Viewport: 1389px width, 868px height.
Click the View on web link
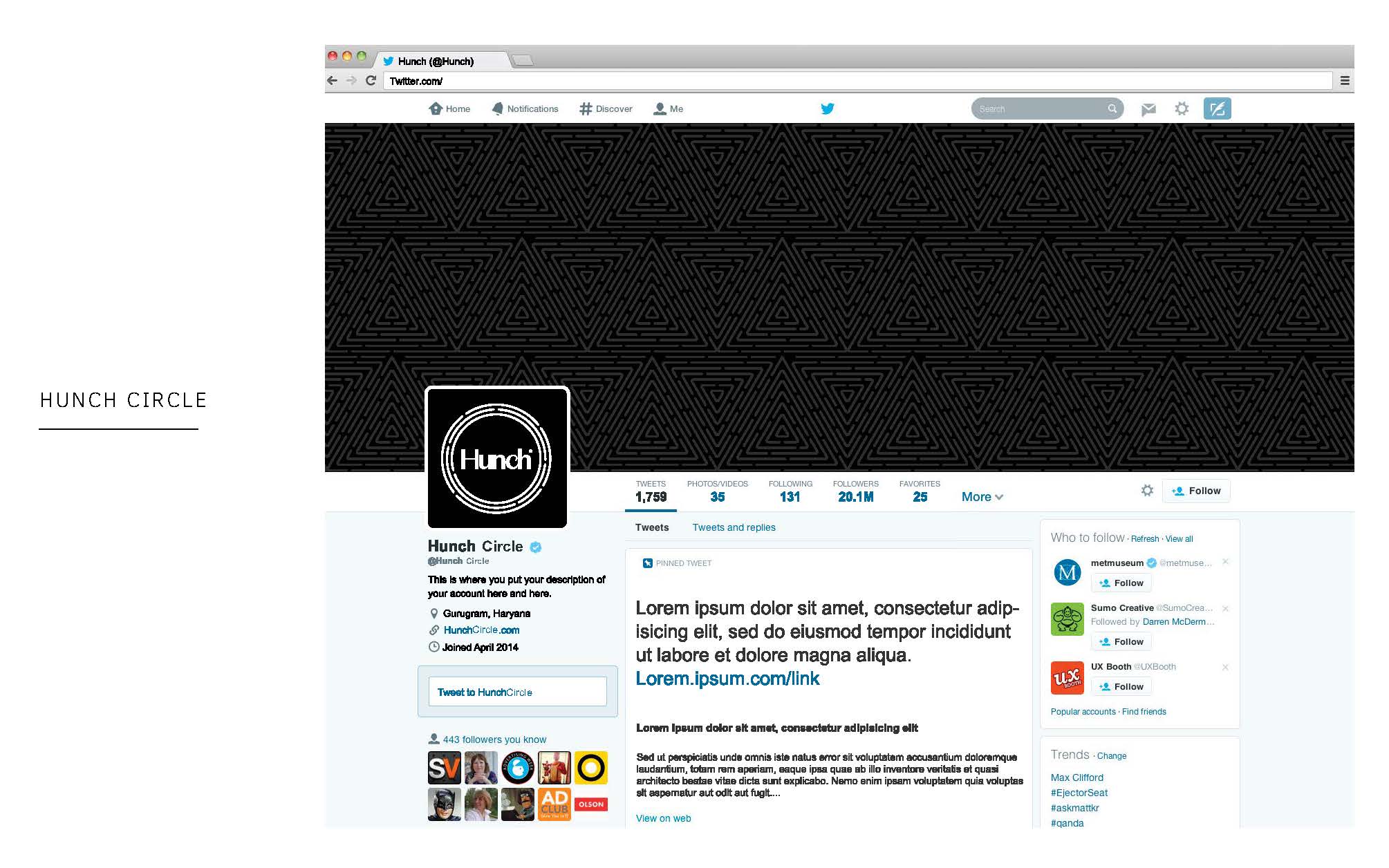(x=663, y=818)
